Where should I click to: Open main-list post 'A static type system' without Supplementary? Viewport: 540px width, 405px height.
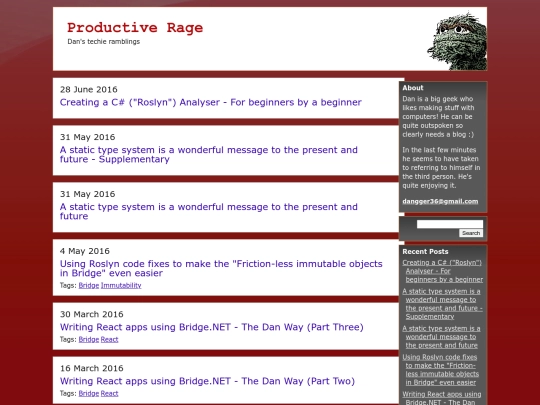pyautogui.click(x=209, y=211)
